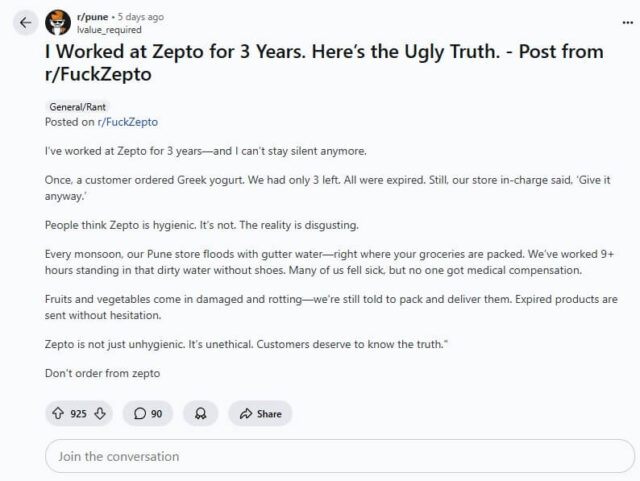640x481 pixels.
Task: Open the r/pune subreddit link
Action: 93,17
